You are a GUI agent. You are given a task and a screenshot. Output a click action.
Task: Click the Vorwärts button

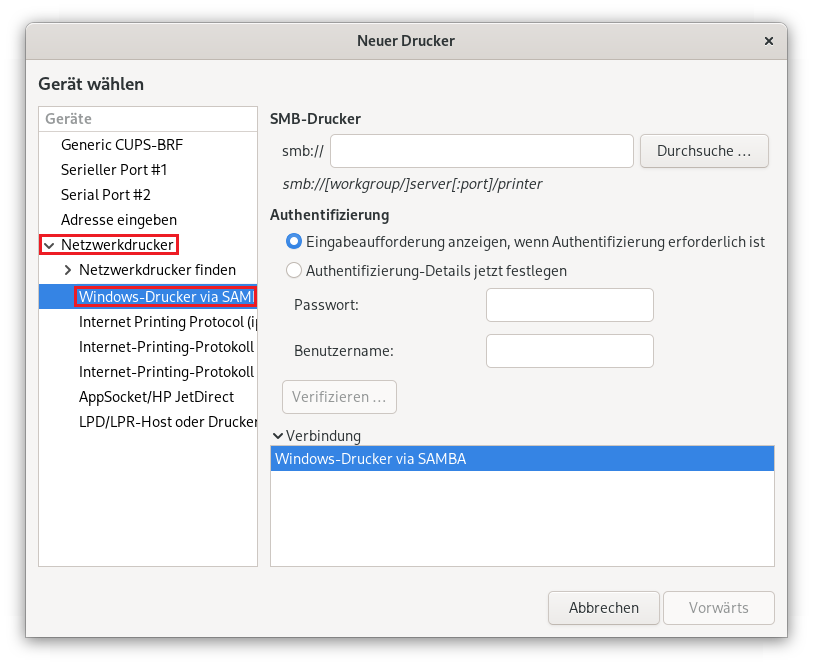click(x=719, y=608)
